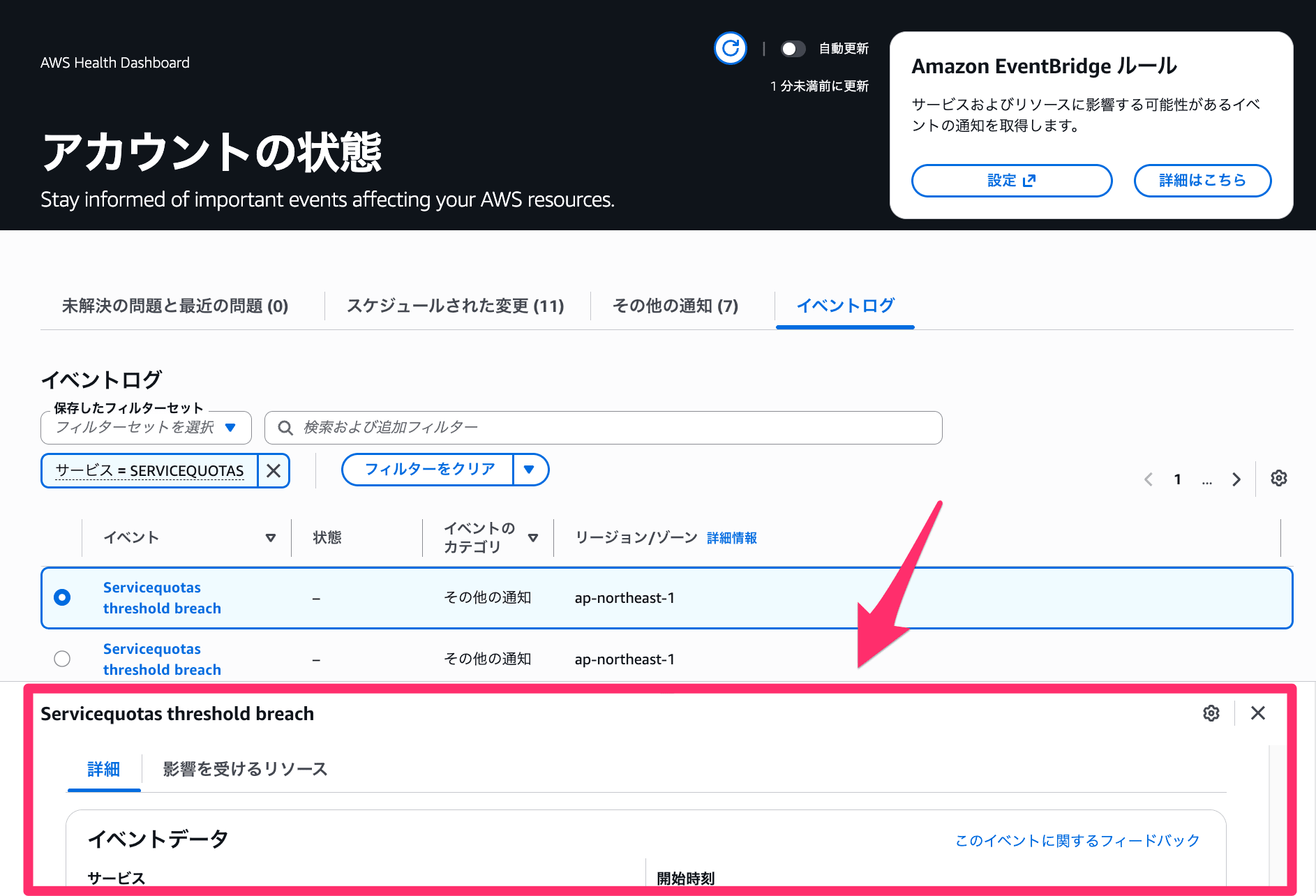
Task: Click the 詳細はこちら button
Action: pyautogui.click(x=1202, y=181)
